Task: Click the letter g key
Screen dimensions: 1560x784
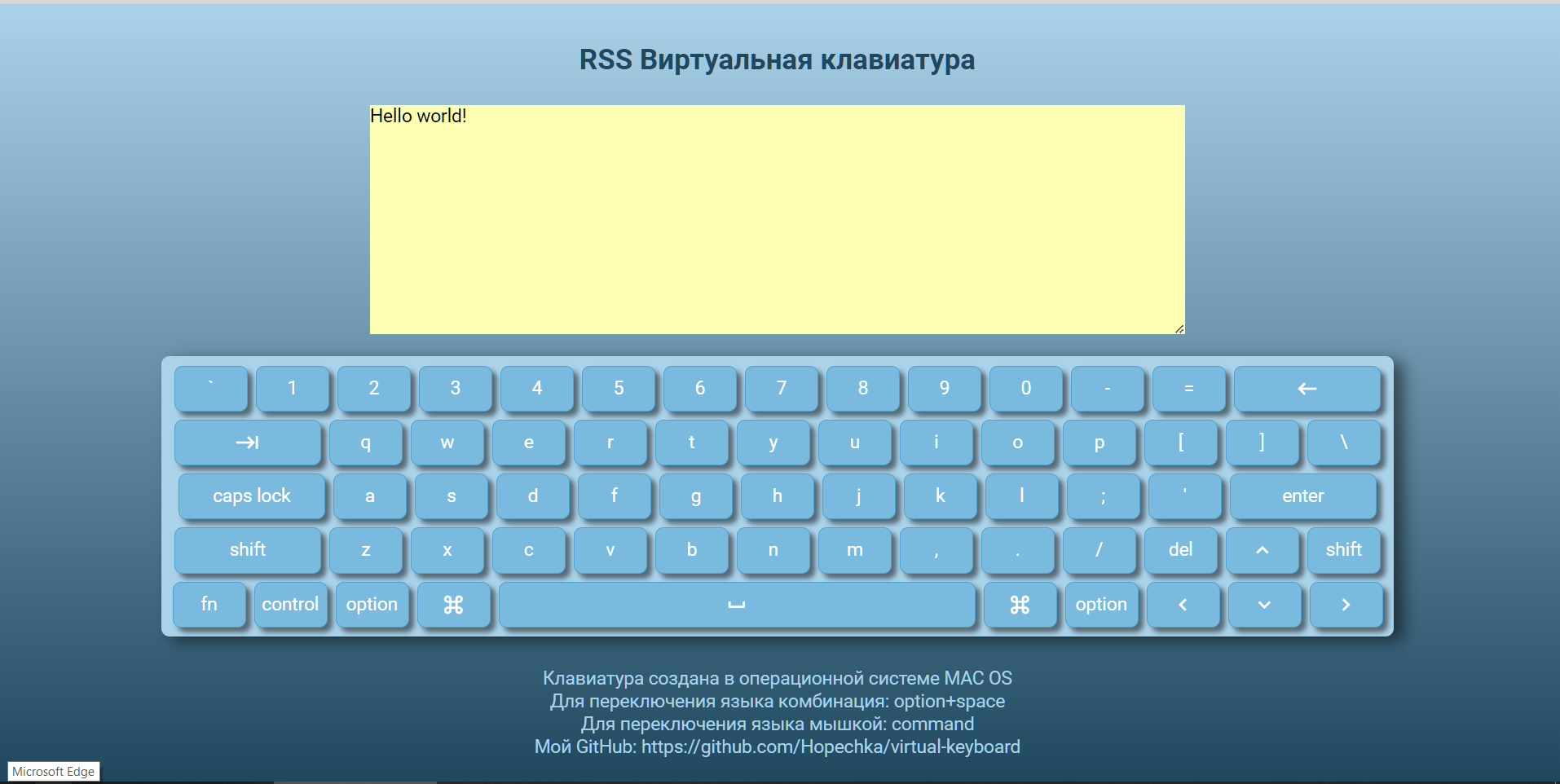Action: click(695, 496)
